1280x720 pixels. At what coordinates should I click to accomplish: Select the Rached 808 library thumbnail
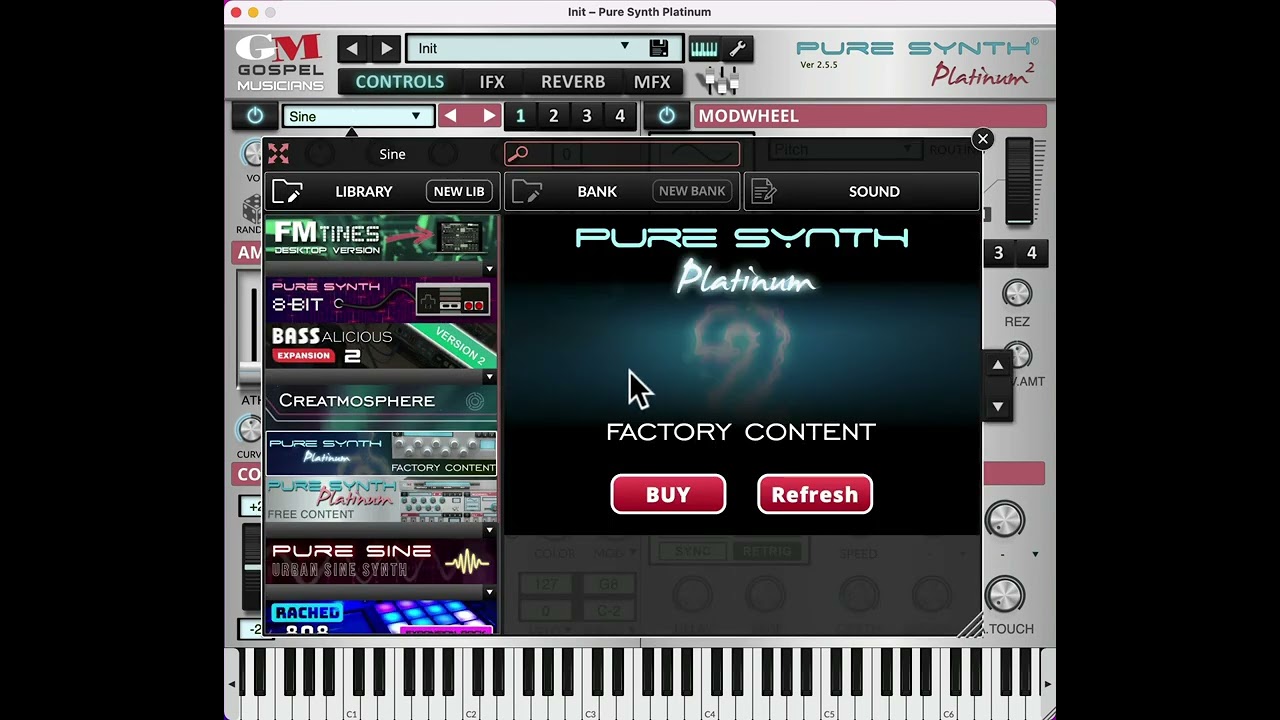(x=381, y=617)
